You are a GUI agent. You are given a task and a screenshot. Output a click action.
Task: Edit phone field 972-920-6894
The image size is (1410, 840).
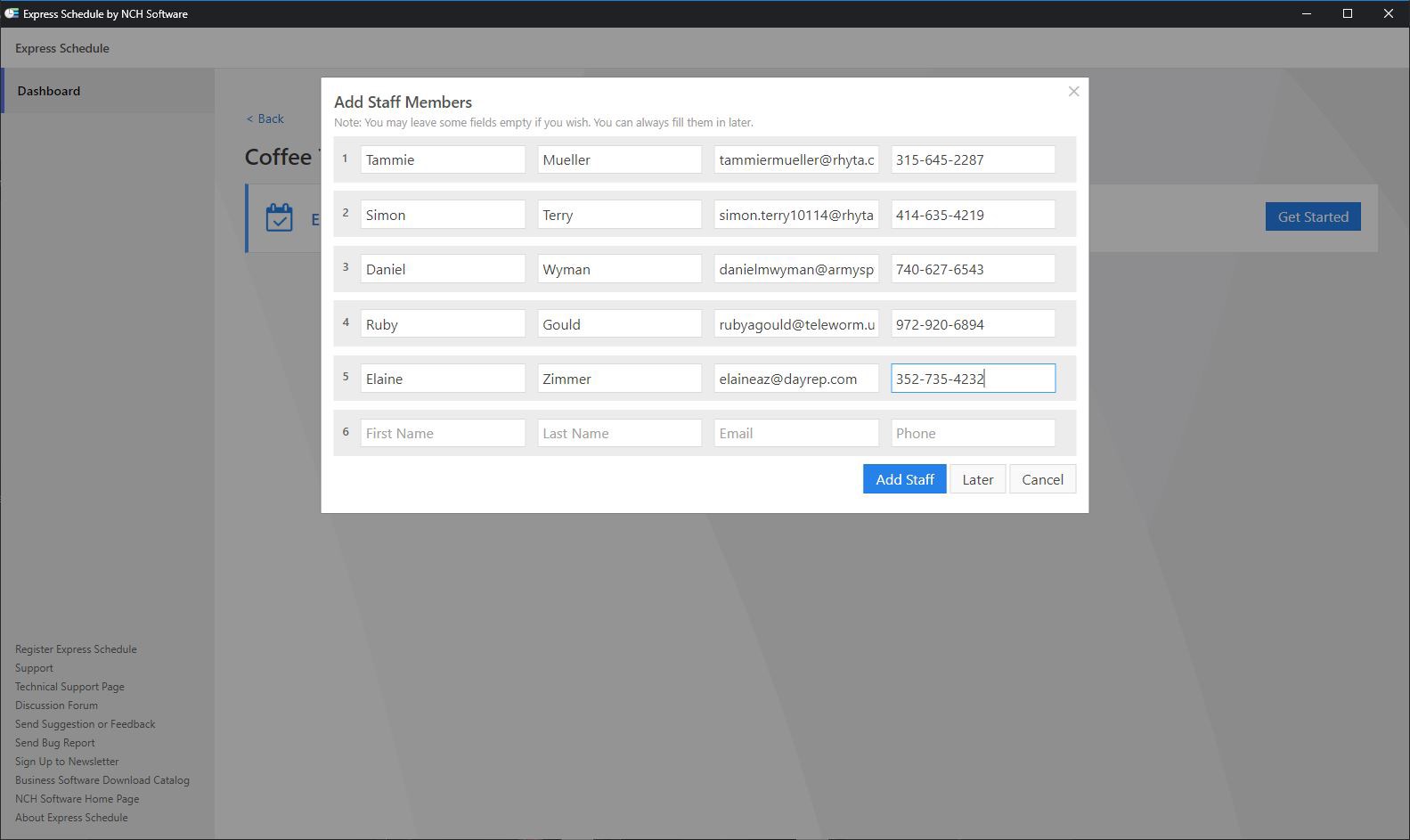click(973, 324)
